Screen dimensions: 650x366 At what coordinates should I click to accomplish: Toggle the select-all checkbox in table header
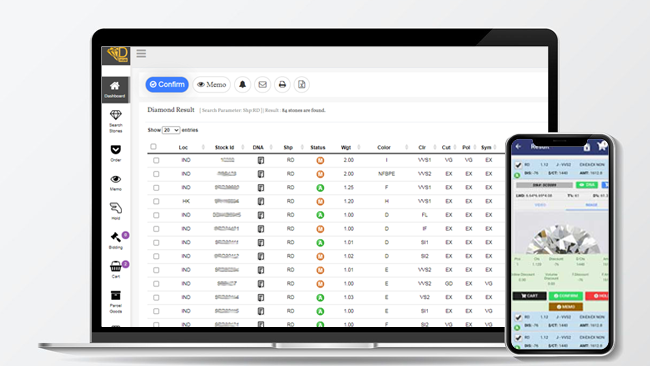(x=153, y=147)
